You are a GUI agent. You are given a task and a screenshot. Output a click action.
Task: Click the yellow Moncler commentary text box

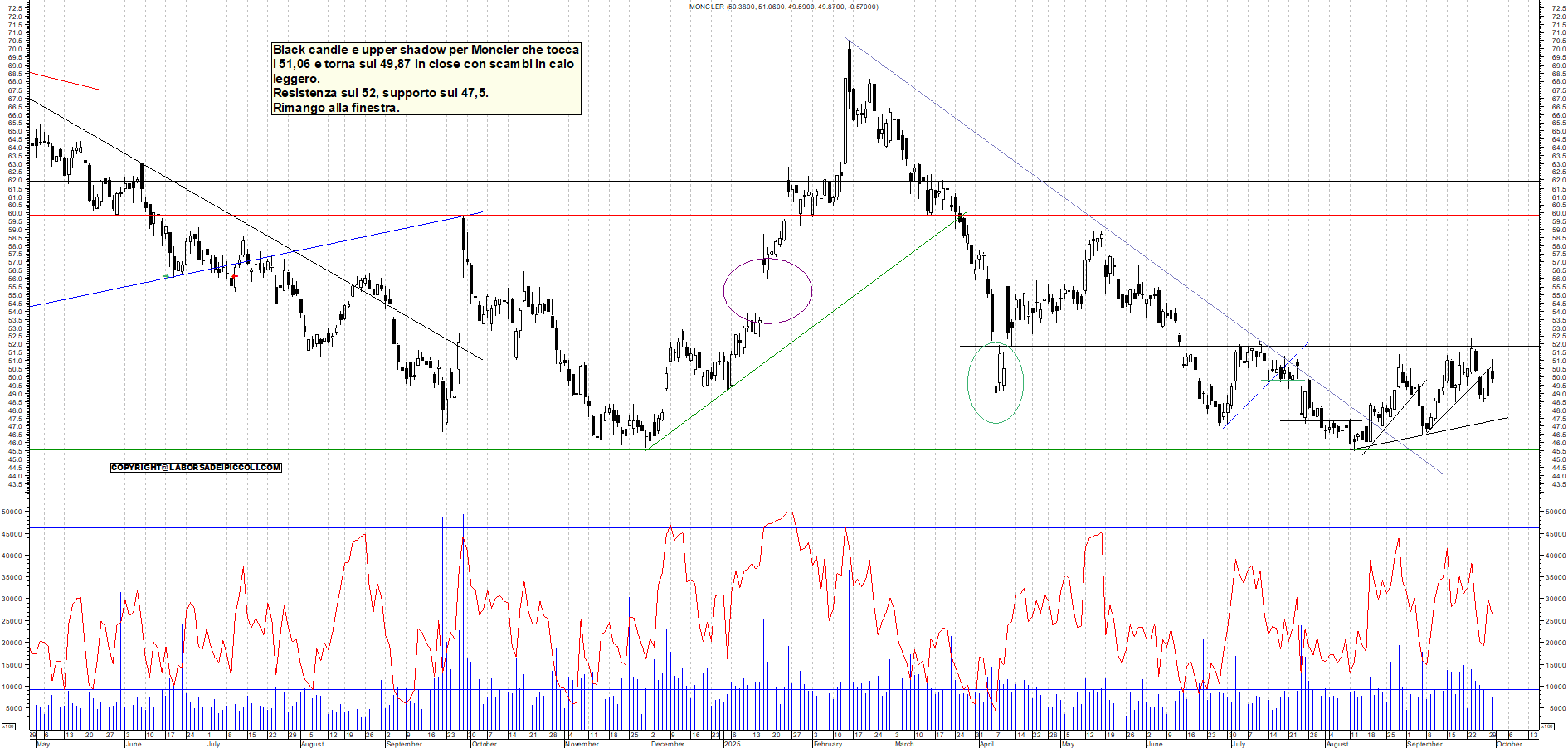(426, 79)
